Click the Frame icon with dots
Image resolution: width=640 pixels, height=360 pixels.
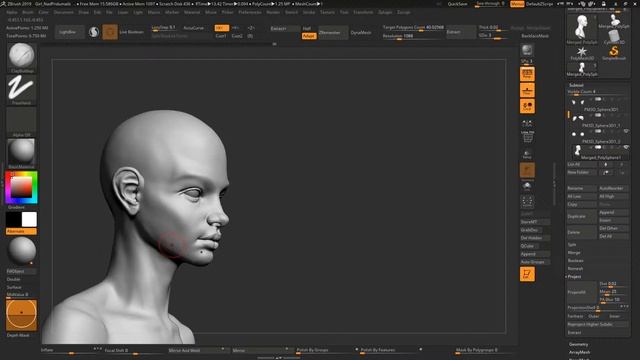(527, 202)
